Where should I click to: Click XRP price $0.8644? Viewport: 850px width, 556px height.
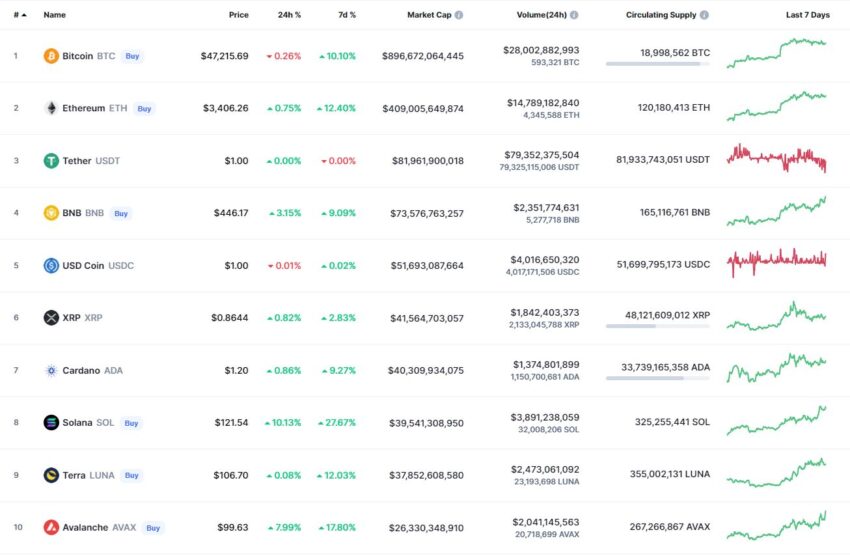point(230,318)
